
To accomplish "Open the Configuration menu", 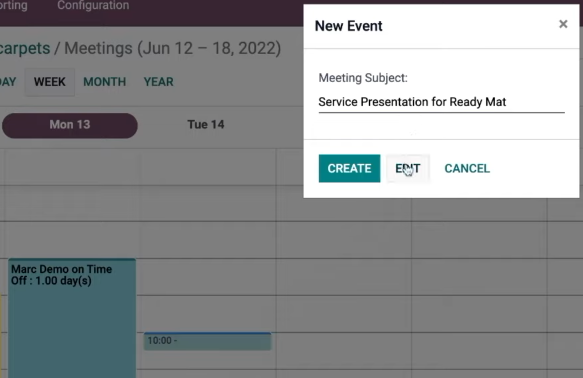I will pyautogui.click(x=93, y=6).
